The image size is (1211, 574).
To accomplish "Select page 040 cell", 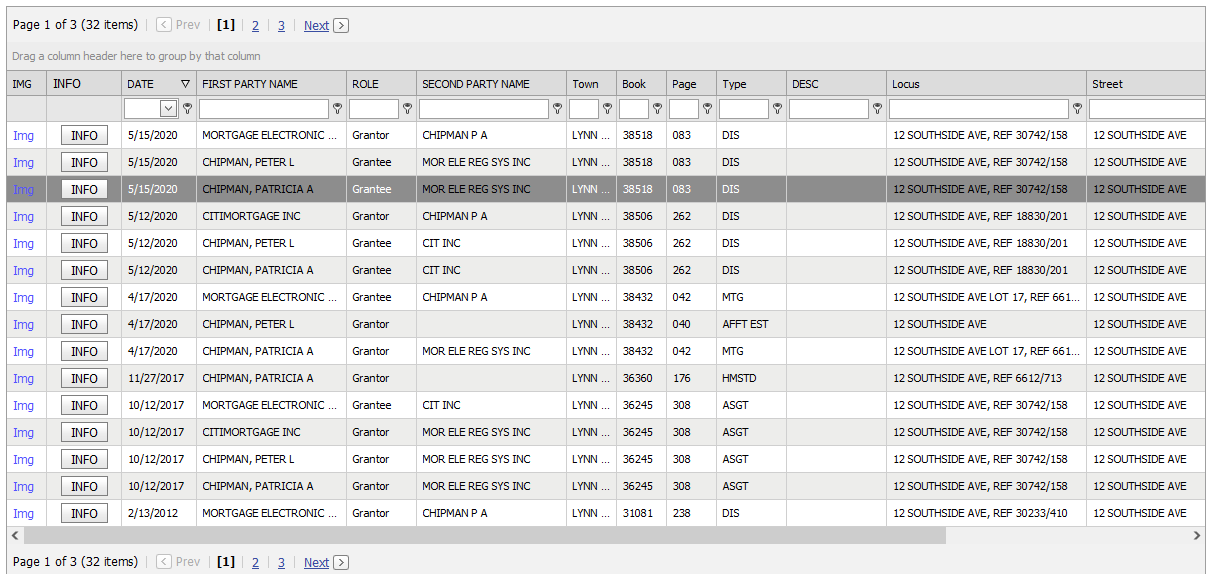I will coord(691,324).
